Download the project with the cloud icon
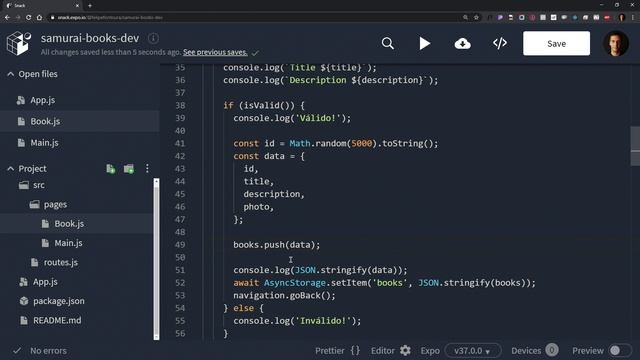This screenshot has height=360, width=640. pyautogui.click(x=462, y=43)
